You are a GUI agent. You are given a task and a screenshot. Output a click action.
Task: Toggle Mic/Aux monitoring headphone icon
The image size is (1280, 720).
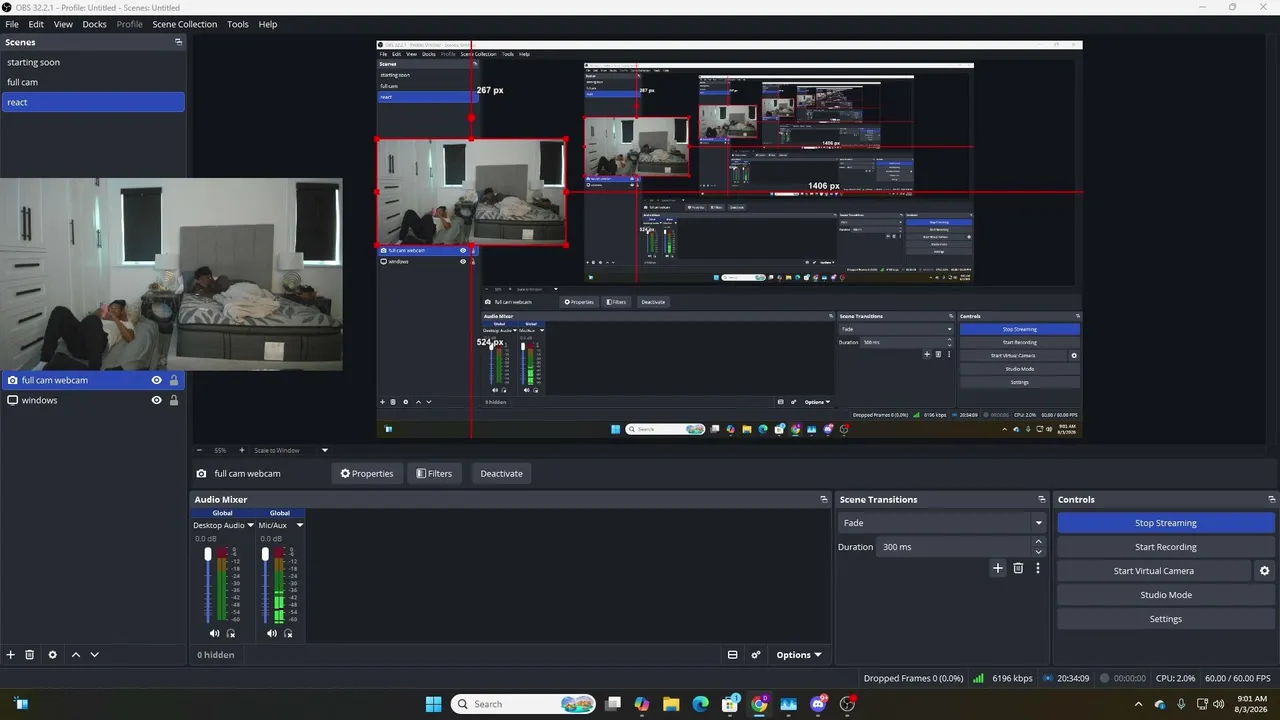288,633
